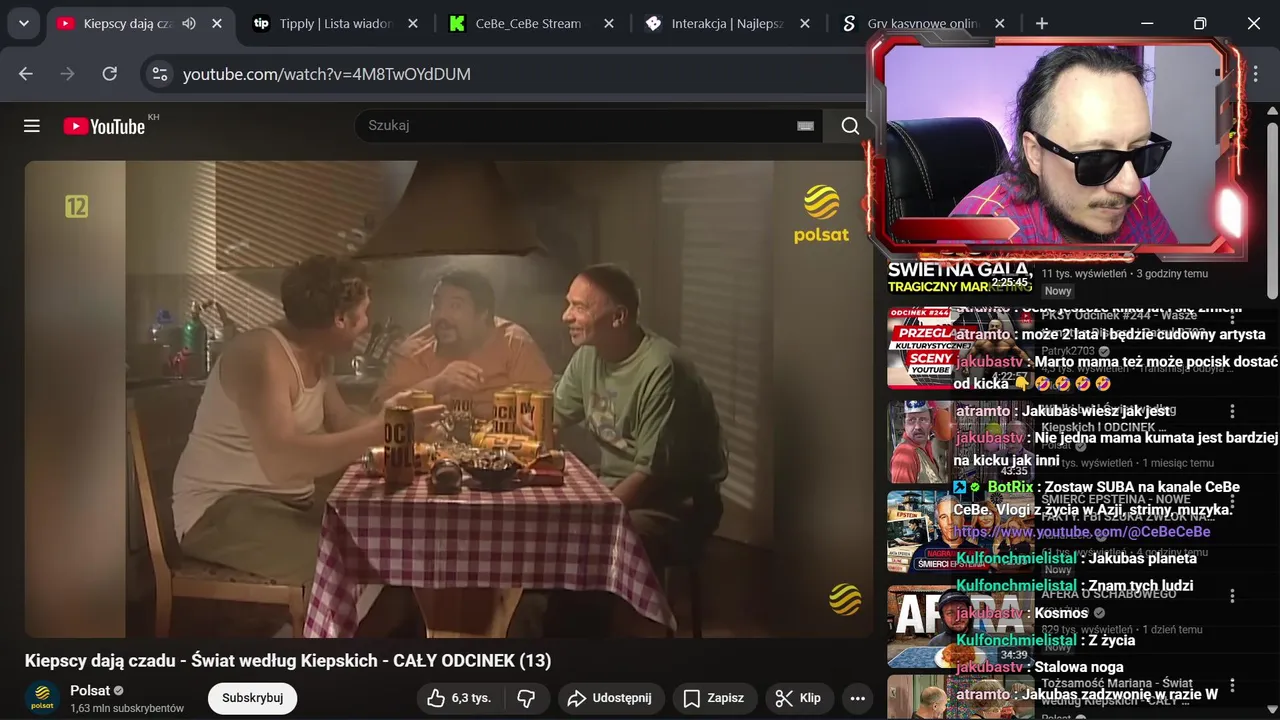Go forward to next page

(68, 74)
